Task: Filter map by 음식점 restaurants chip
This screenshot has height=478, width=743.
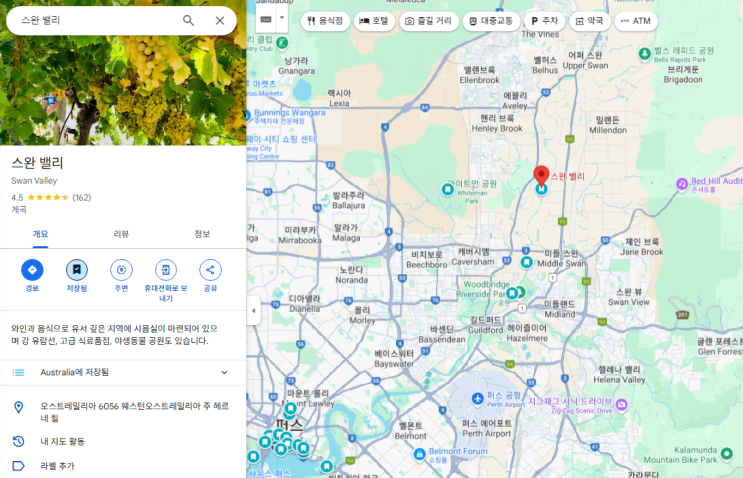Action: pos(326,21)
